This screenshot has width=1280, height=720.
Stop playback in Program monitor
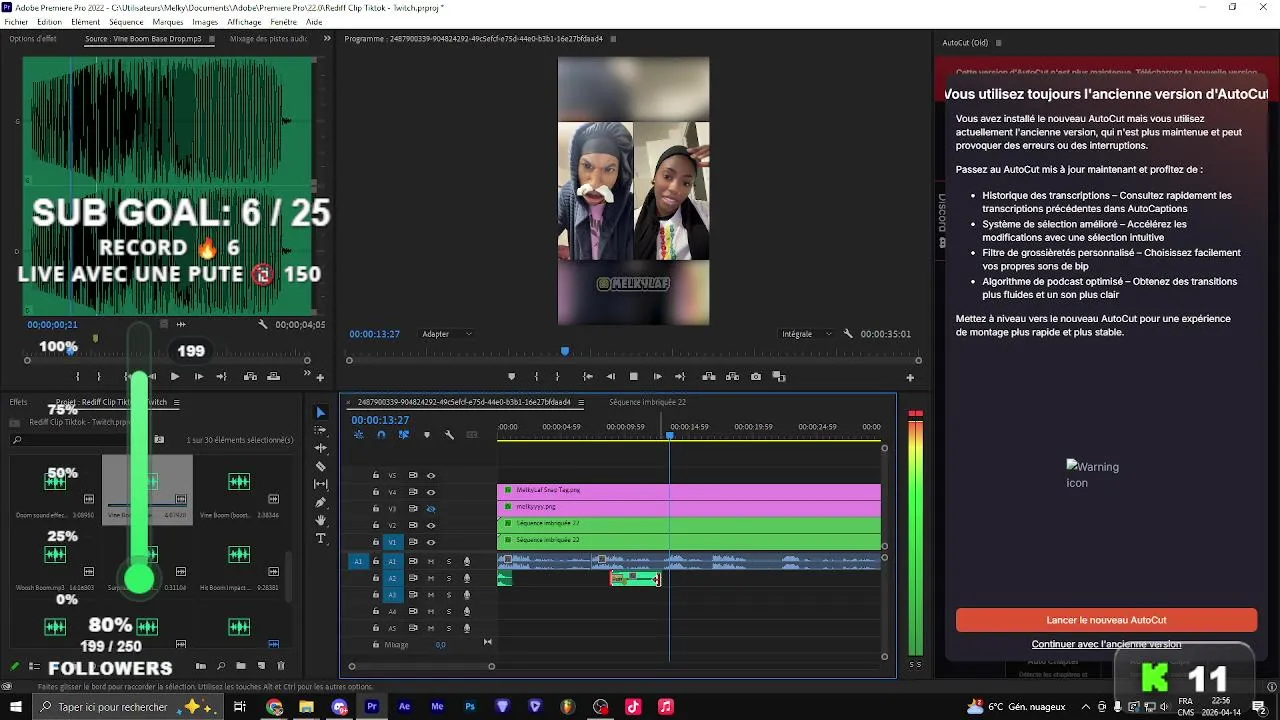pyautogui.click(x=633, y=377)
